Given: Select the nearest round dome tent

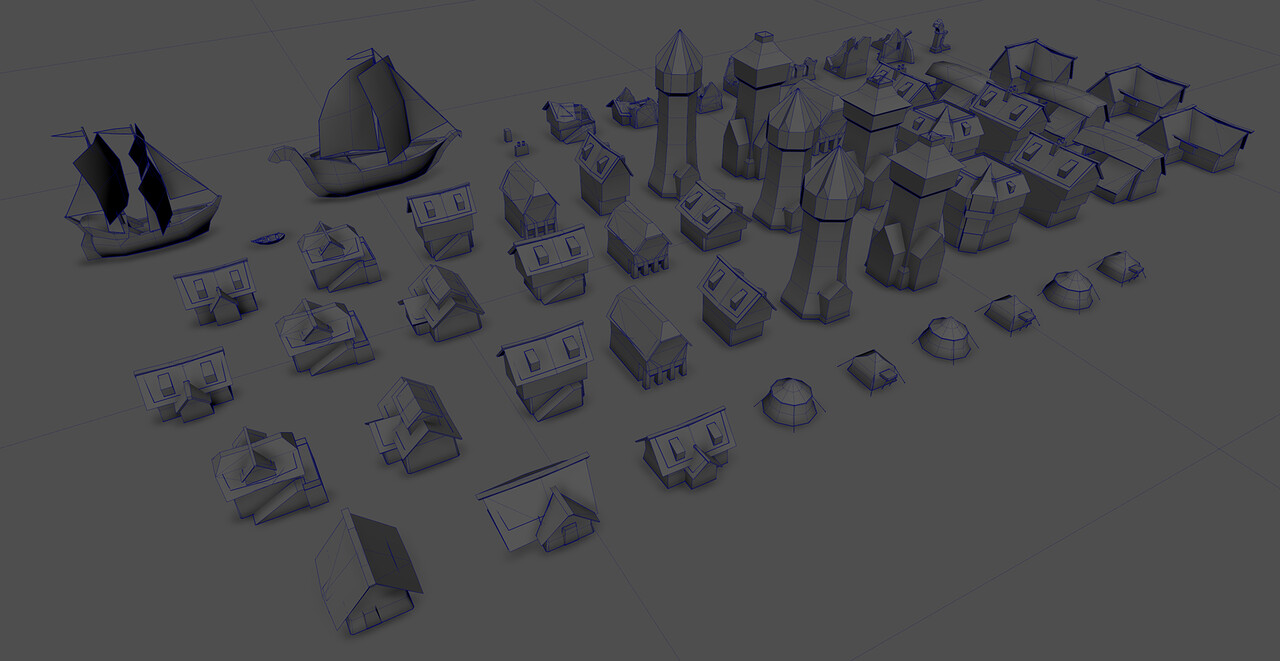Looking at the screenshot, I should click(x=791, y=403).
